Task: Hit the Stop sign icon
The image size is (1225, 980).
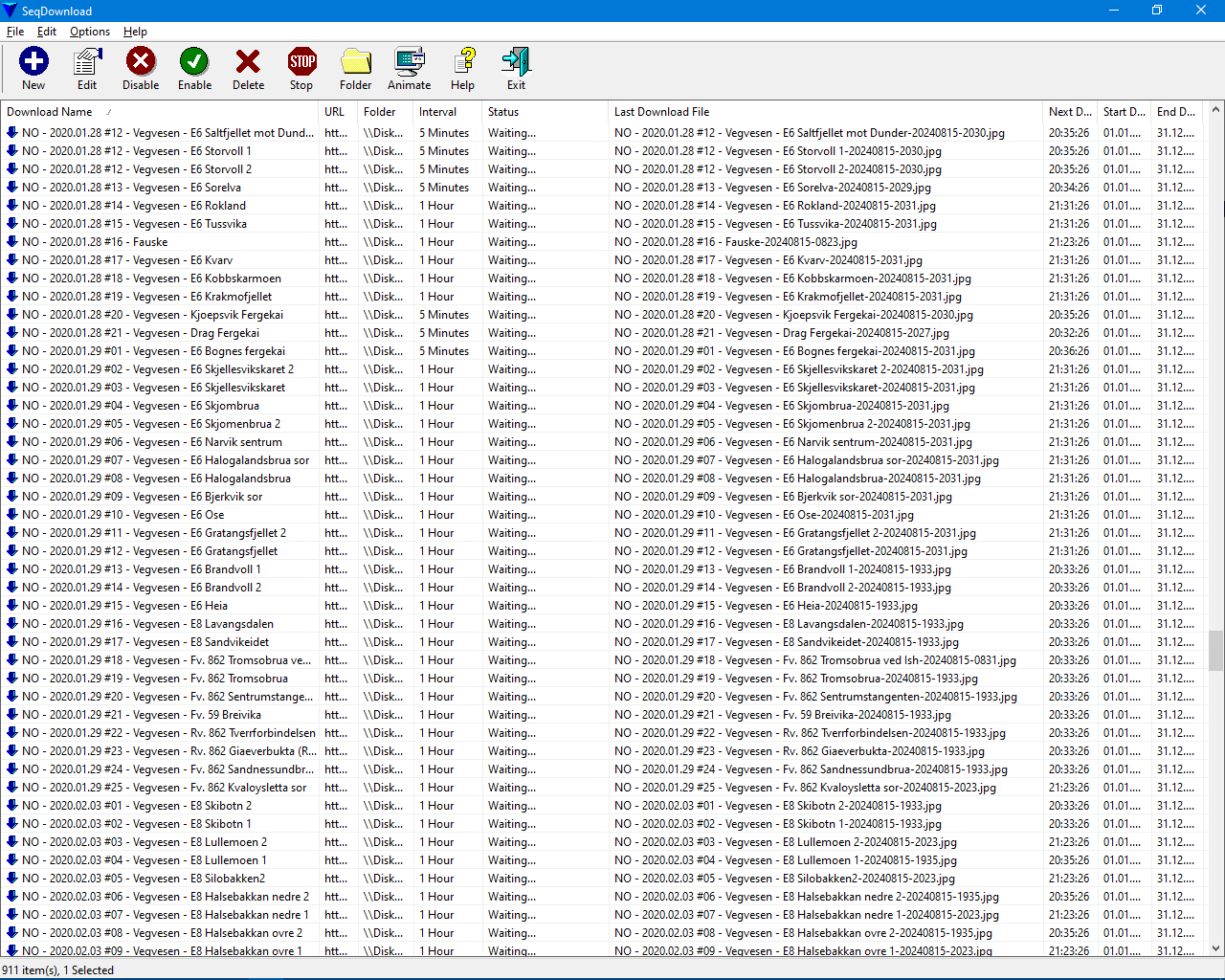Action: click(301, 69)
